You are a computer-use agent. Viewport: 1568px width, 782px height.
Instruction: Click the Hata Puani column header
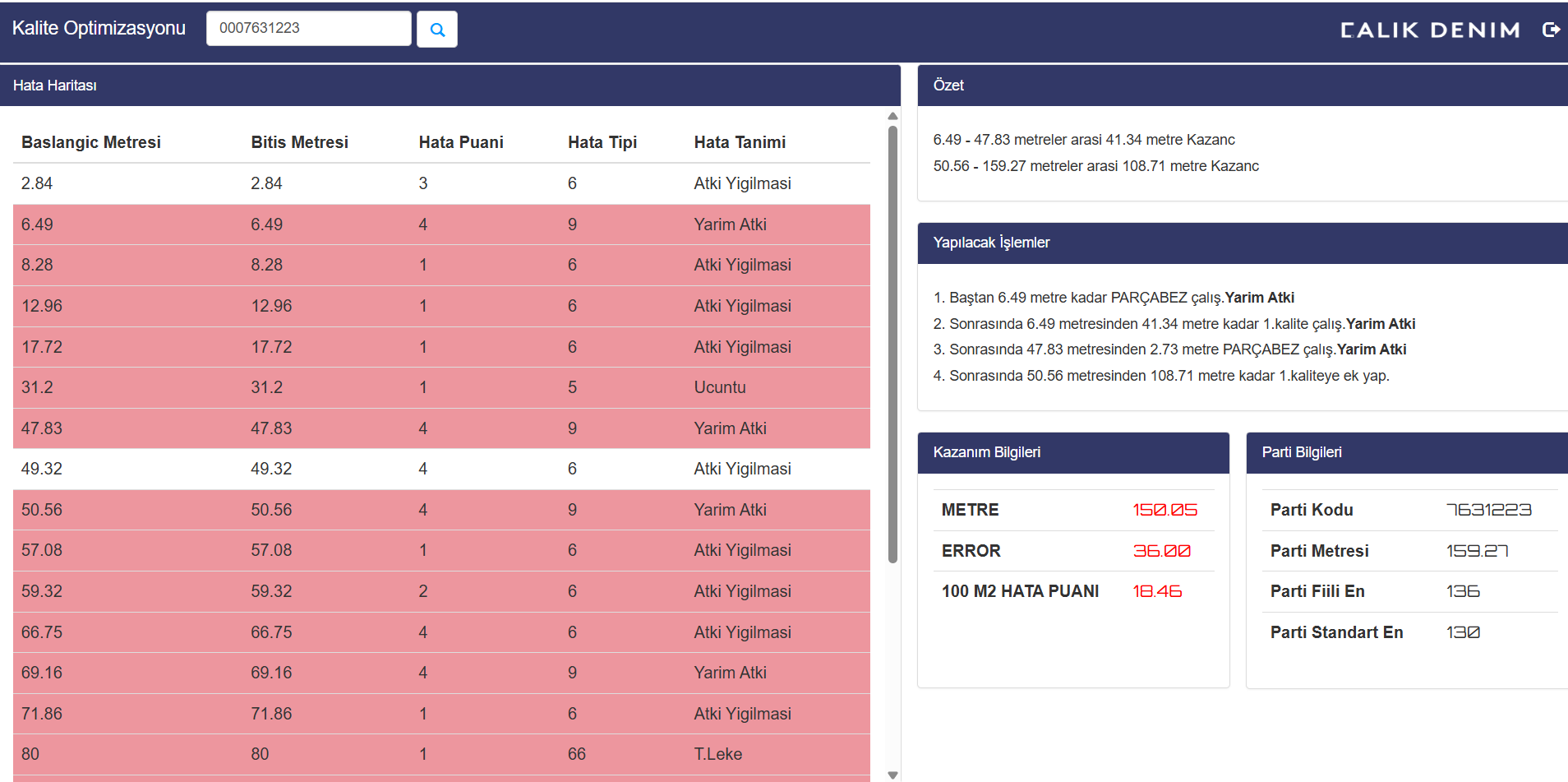pyautogui.click(x=461, y=142)
